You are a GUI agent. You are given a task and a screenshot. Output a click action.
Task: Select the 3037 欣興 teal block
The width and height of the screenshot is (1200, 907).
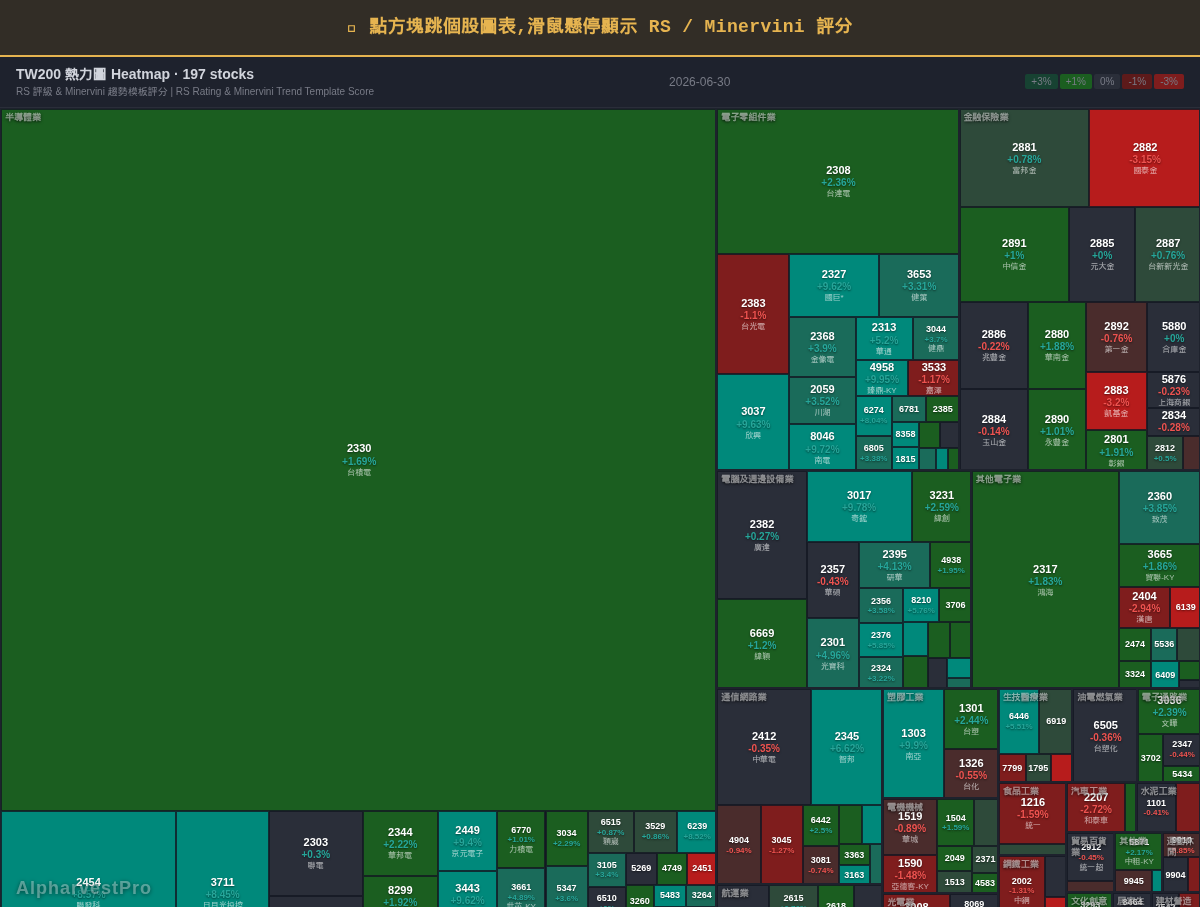click(753, 422)
